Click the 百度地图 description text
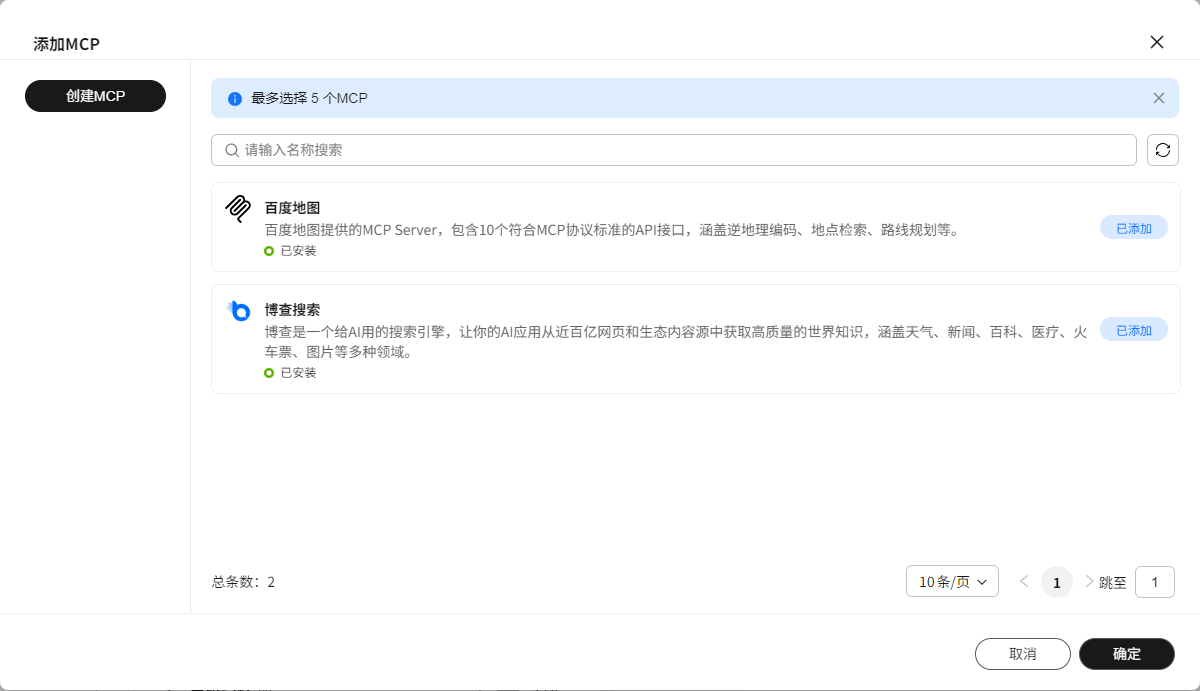1200x691 pixels. pyautogui.click(x=612, y=230)
